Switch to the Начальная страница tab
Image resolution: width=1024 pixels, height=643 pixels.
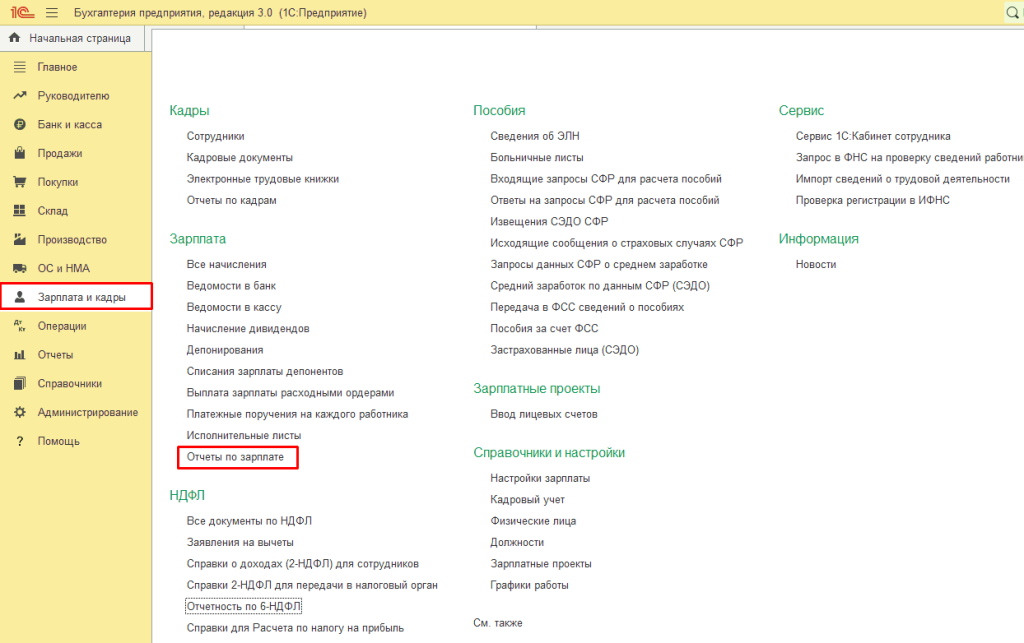pos(79,39)
